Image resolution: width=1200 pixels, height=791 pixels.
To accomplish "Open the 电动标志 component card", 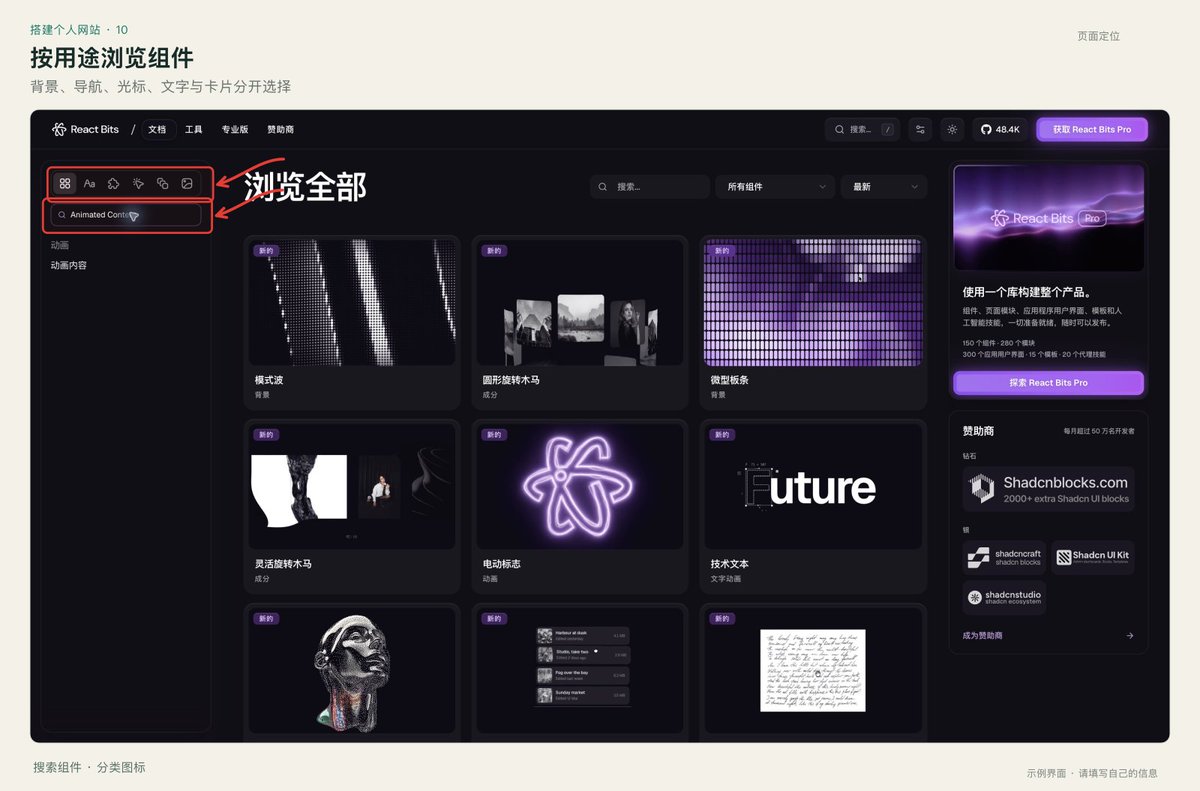I will click(580, 506).
